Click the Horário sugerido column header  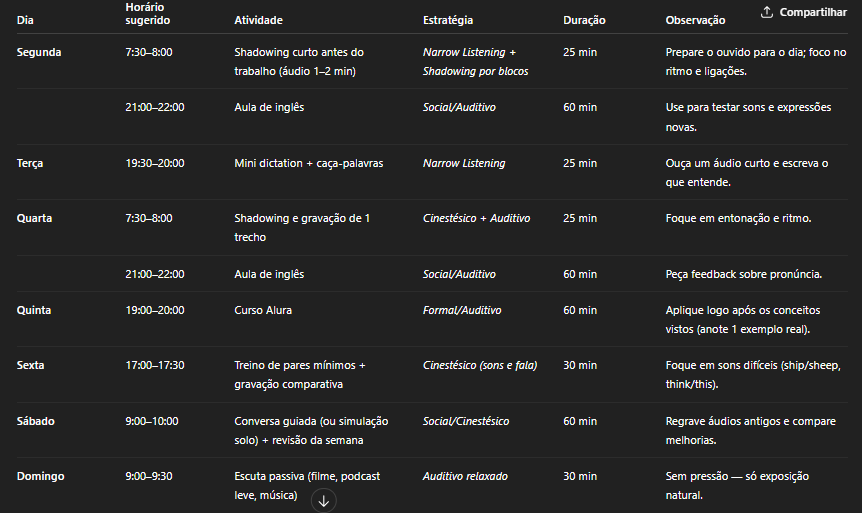(x=147, y=14)
